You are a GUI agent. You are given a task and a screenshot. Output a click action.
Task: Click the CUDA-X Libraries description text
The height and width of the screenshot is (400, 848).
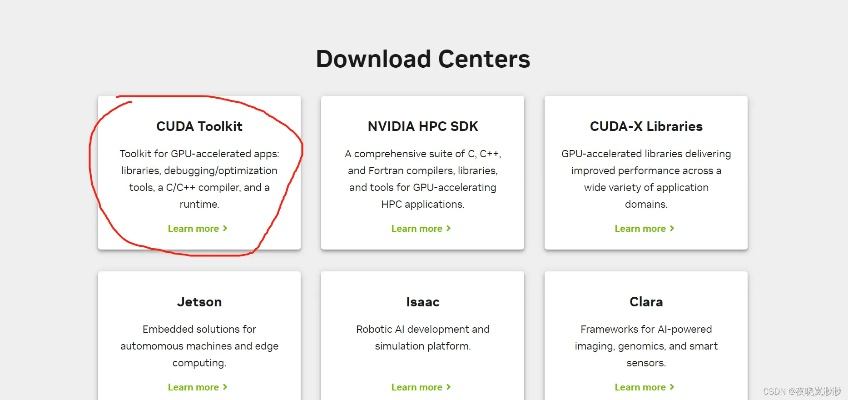coord(646,179)
